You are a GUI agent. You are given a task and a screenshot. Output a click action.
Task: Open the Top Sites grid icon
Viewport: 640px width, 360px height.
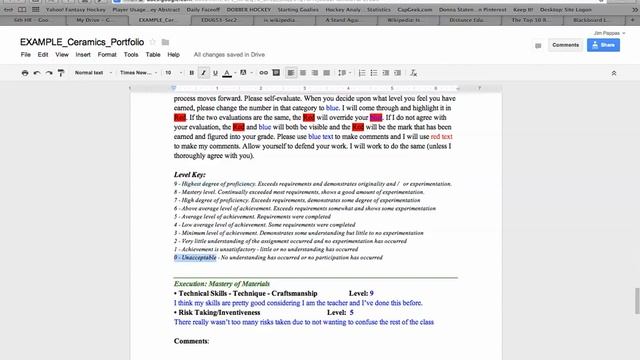[36, 9]
